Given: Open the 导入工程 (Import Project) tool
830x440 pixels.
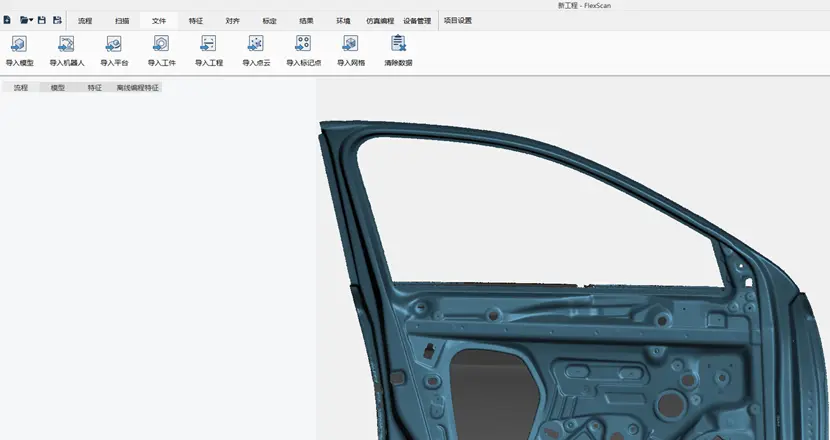Looking at the screenshot, I should click(208, 45).
